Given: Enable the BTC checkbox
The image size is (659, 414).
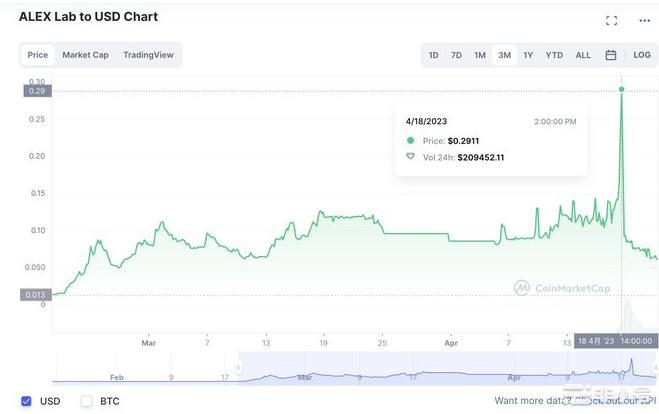Looking at the screenshot, I should (x=86, y=401).
